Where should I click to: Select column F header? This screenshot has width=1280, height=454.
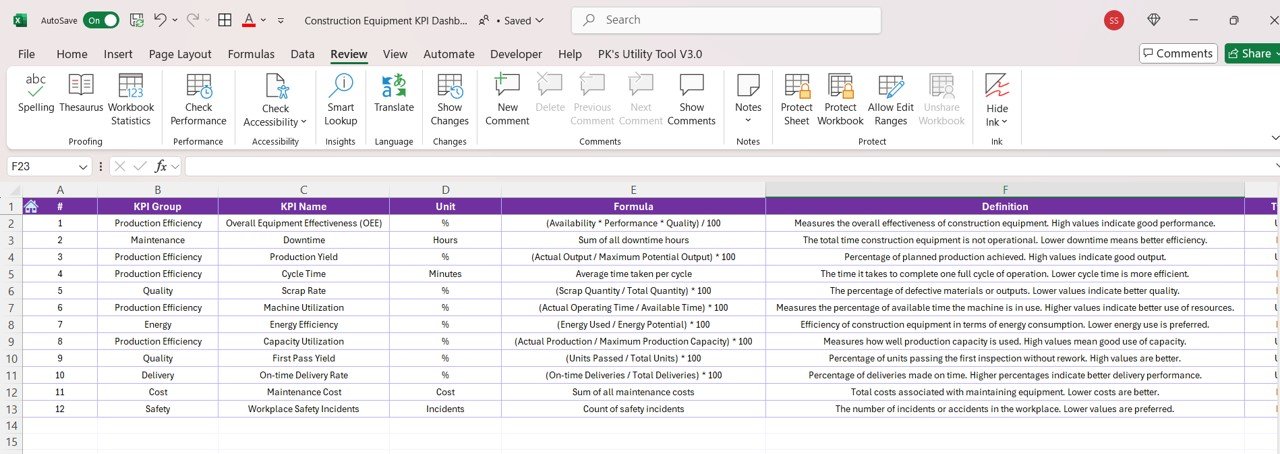pos(1005,190)
